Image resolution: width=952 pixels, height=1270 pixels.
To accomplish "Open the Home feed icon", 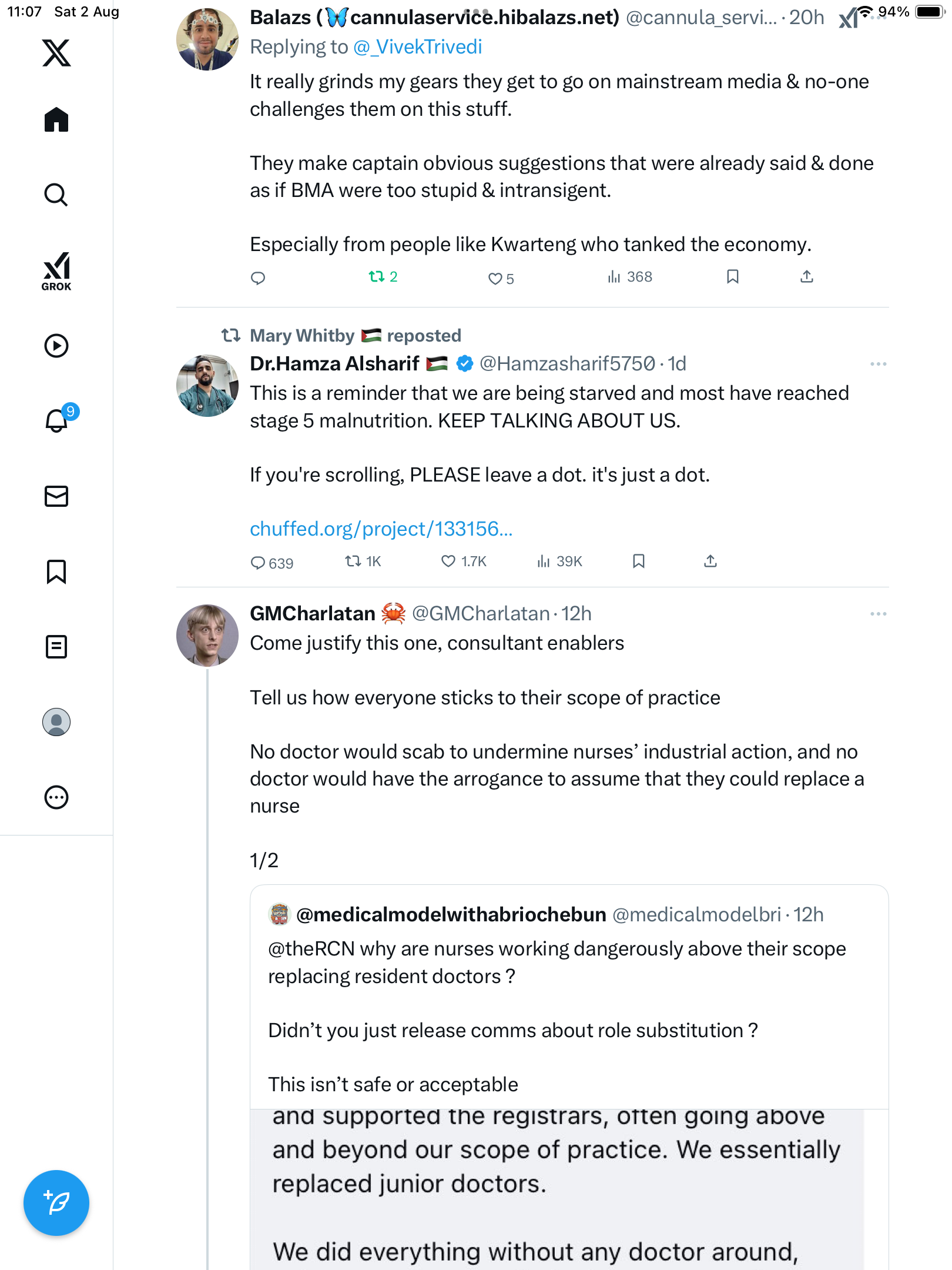I will [x=56, y=120].
